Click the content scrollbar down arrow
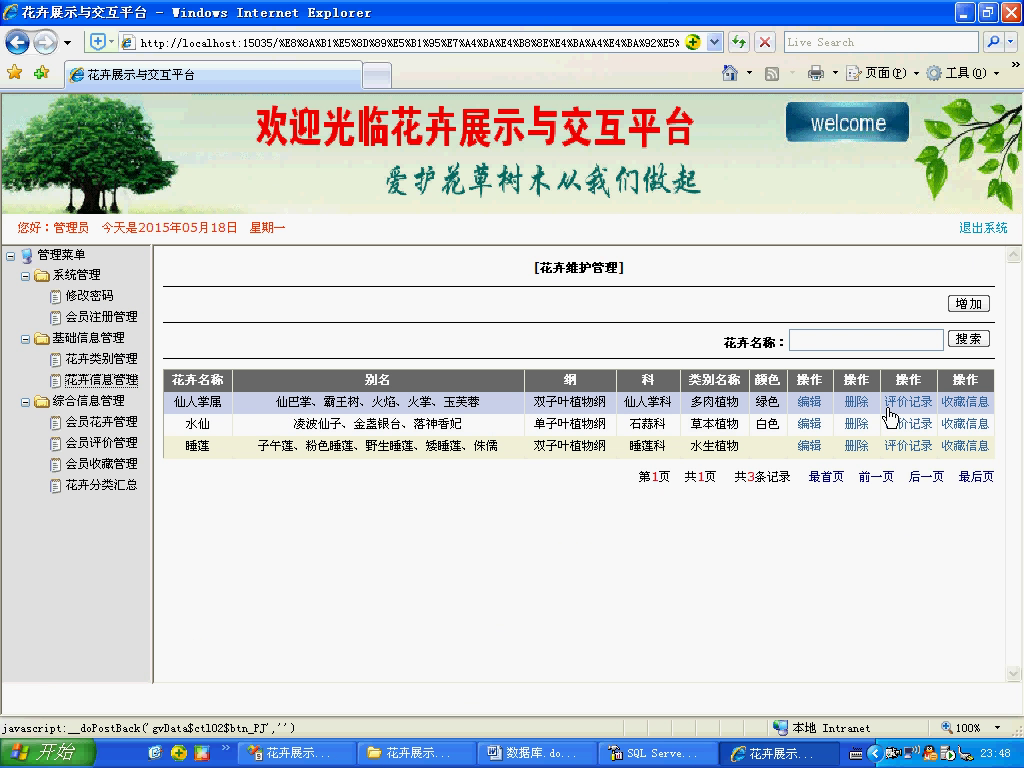 tap(1014, 673)
